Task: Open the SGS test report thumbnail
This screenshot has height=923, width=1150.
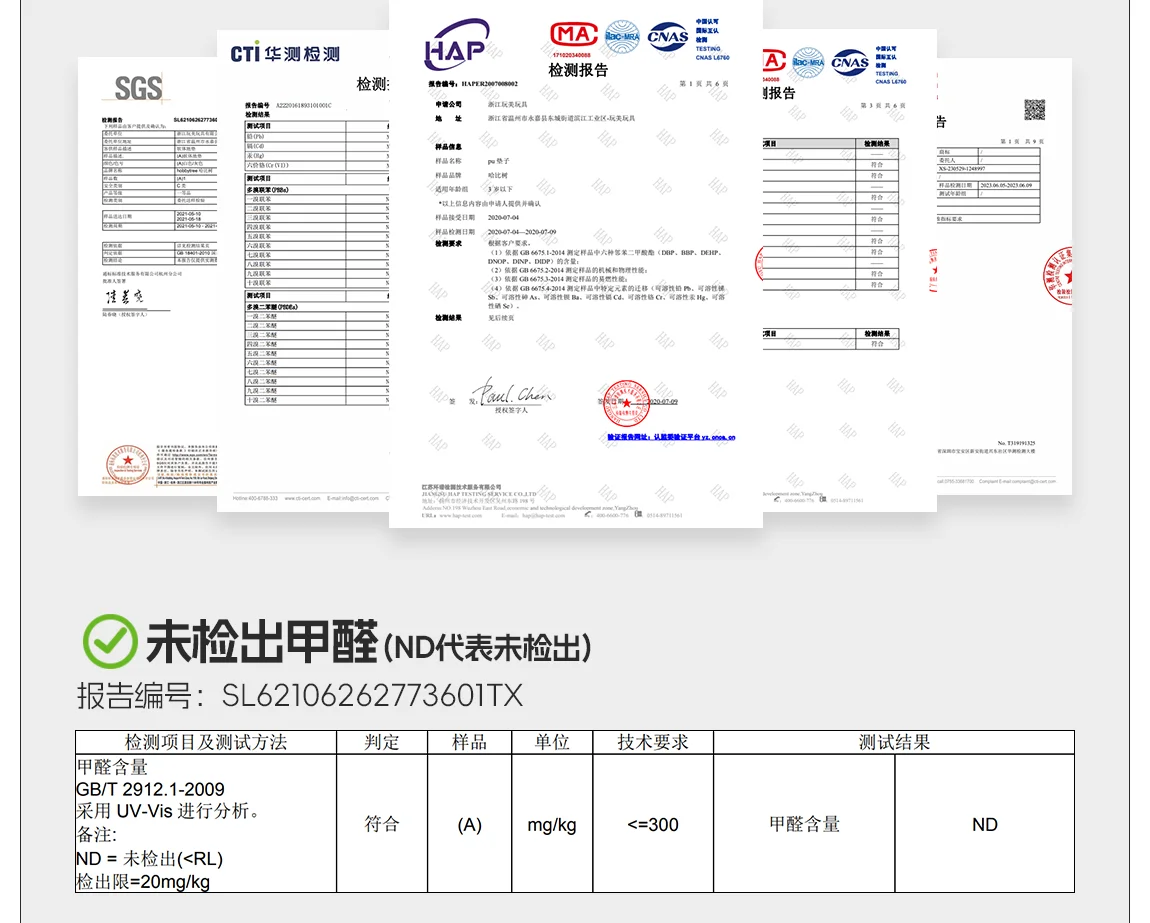Action: (147, 277)
